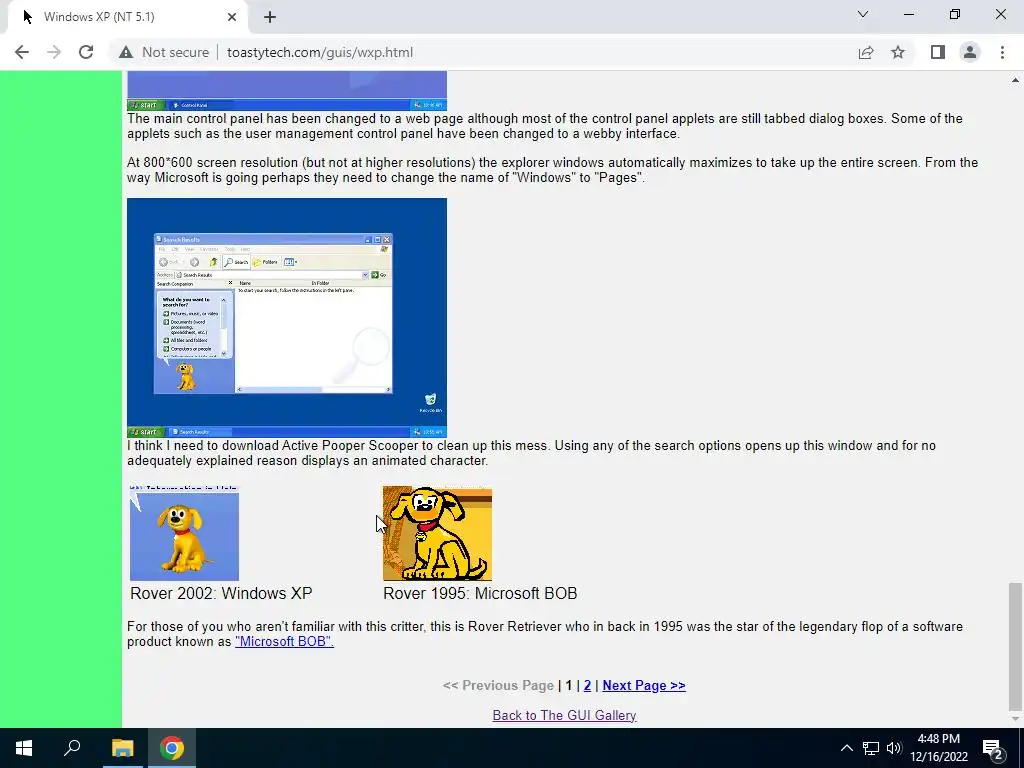
Task: Click the "Rover 1995: Microsoft BOB" caption
Action: pyautogui.click(x=480, y=593)
